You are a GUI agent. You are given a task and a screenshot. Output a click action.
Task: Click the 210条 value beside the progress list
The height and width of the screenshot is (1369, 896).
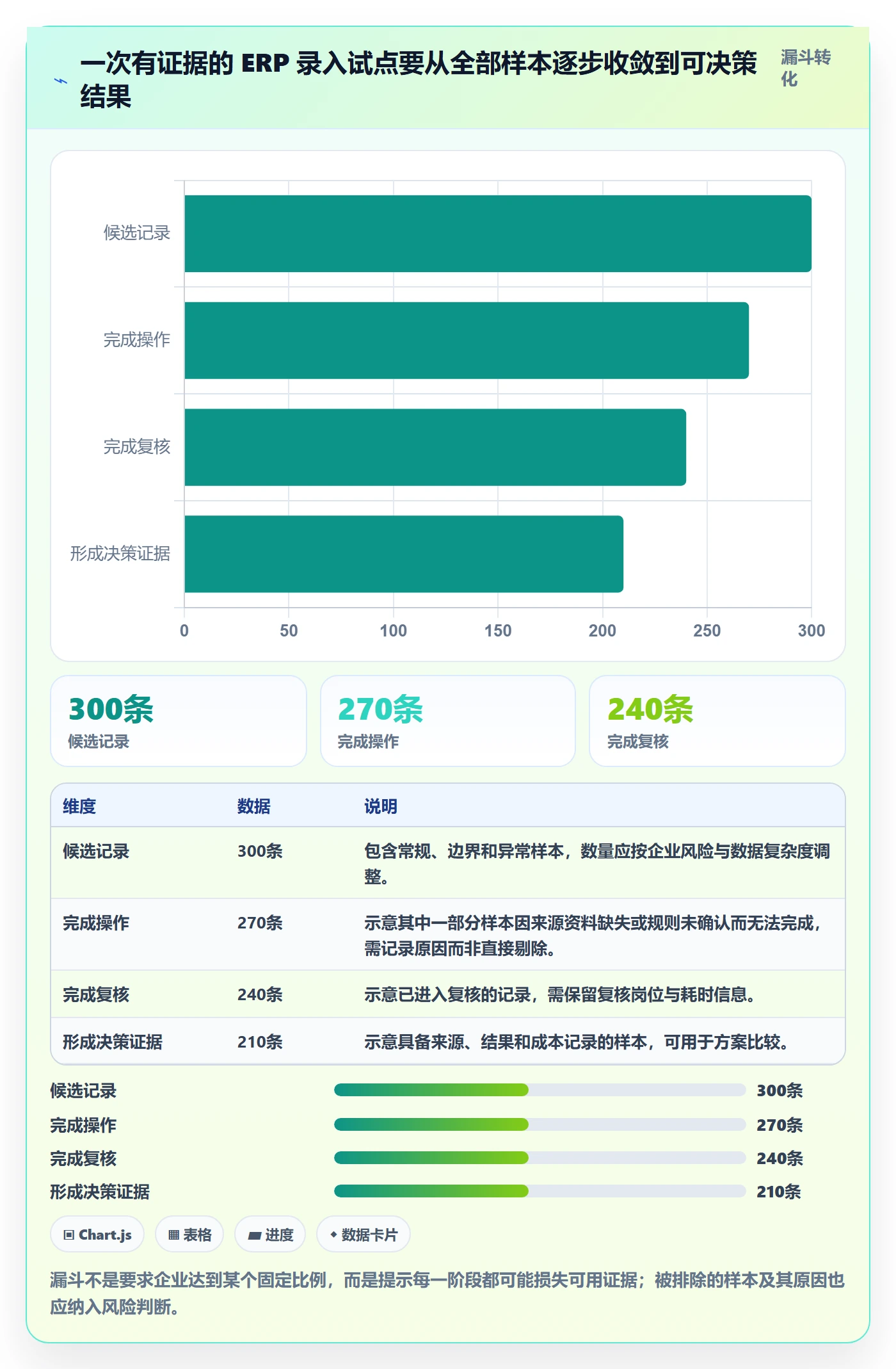pos(779,1192)
